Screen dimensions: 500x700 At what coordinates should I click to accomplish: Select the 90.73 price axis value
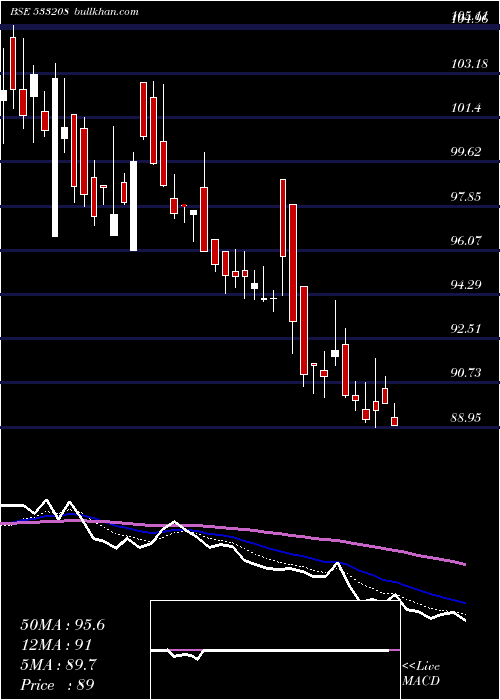click(x=466, y=373)
